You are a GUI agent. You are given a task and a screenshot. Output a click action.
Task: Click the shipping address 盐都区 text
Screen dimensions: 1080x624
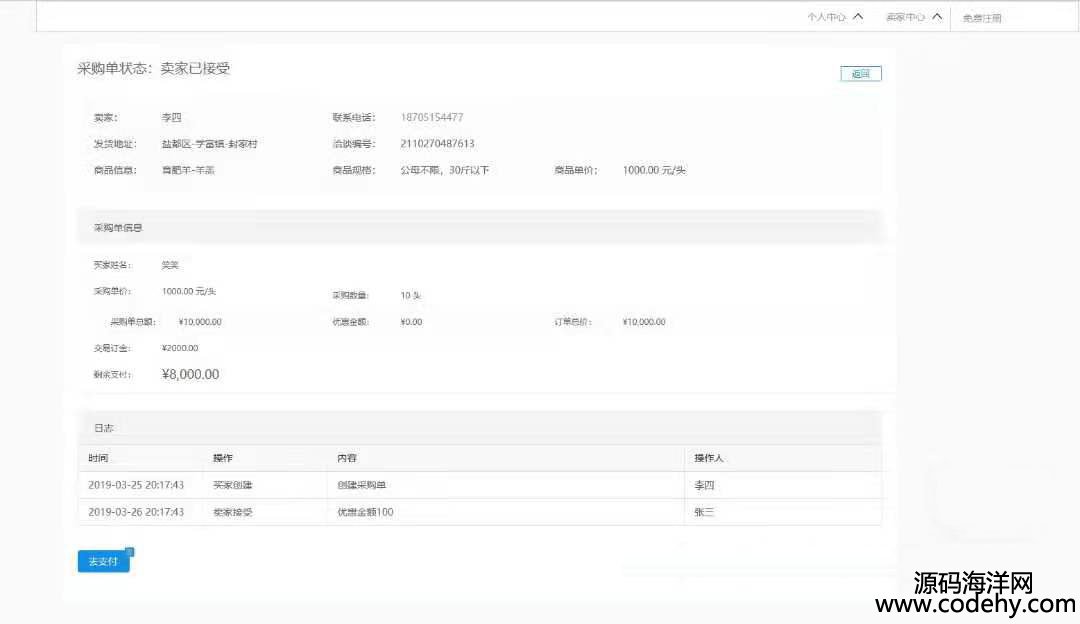209,144
